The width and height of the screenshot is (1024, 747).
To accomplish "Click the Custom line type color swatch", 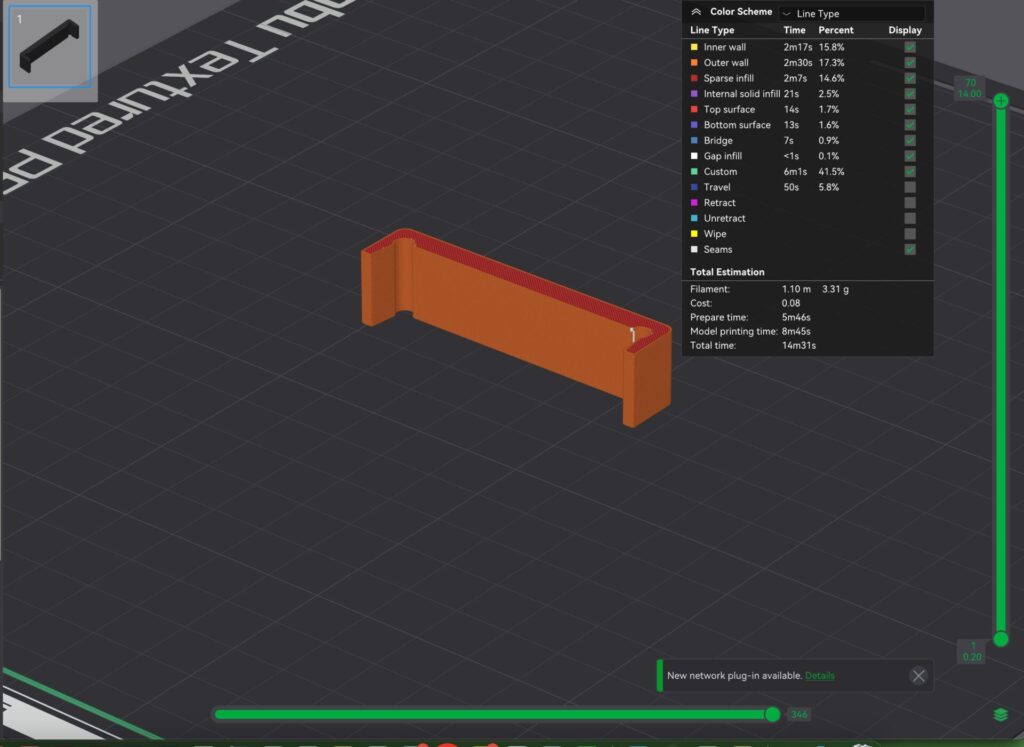I will (694, 172).
